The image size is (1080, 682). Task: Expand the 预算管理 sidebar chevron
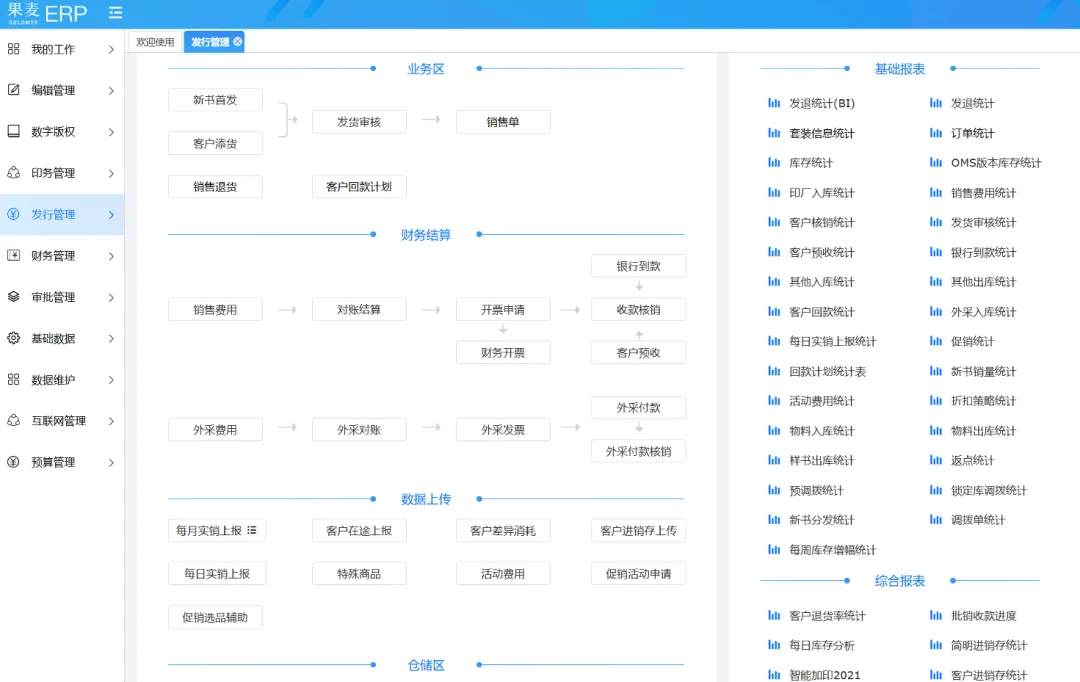[x=111, y=463]
